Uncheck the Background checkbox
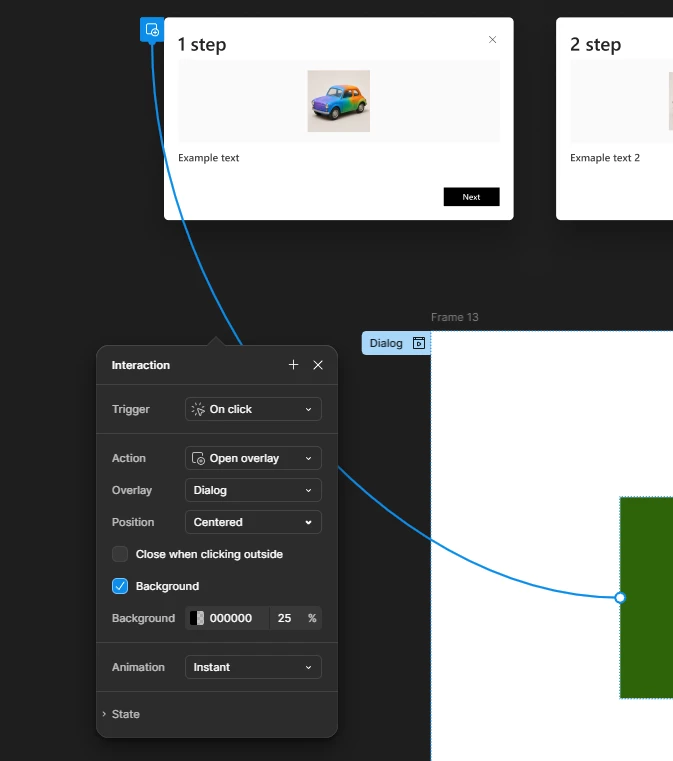The width and height of the screenshot is (673, 761). (120, 586)
